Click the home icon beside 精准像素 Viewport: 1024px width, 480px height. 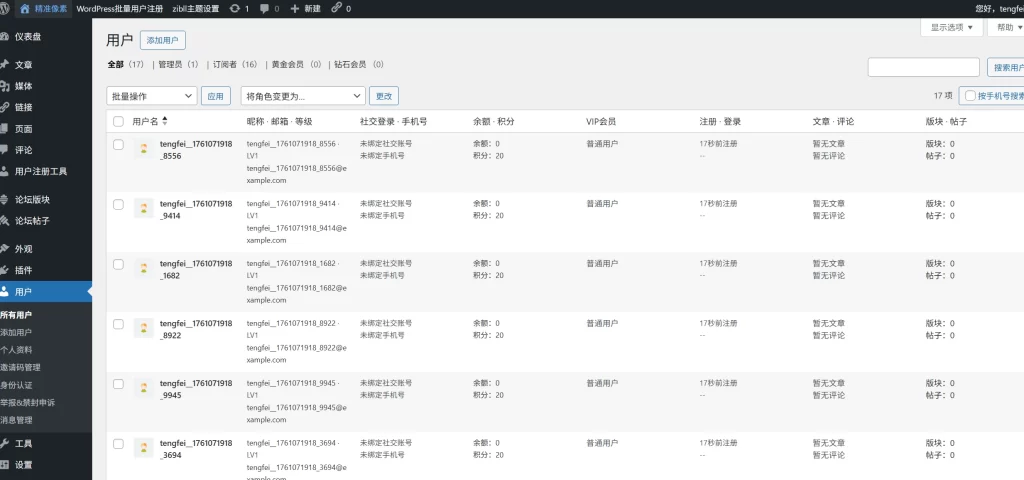tap(26, 8)
